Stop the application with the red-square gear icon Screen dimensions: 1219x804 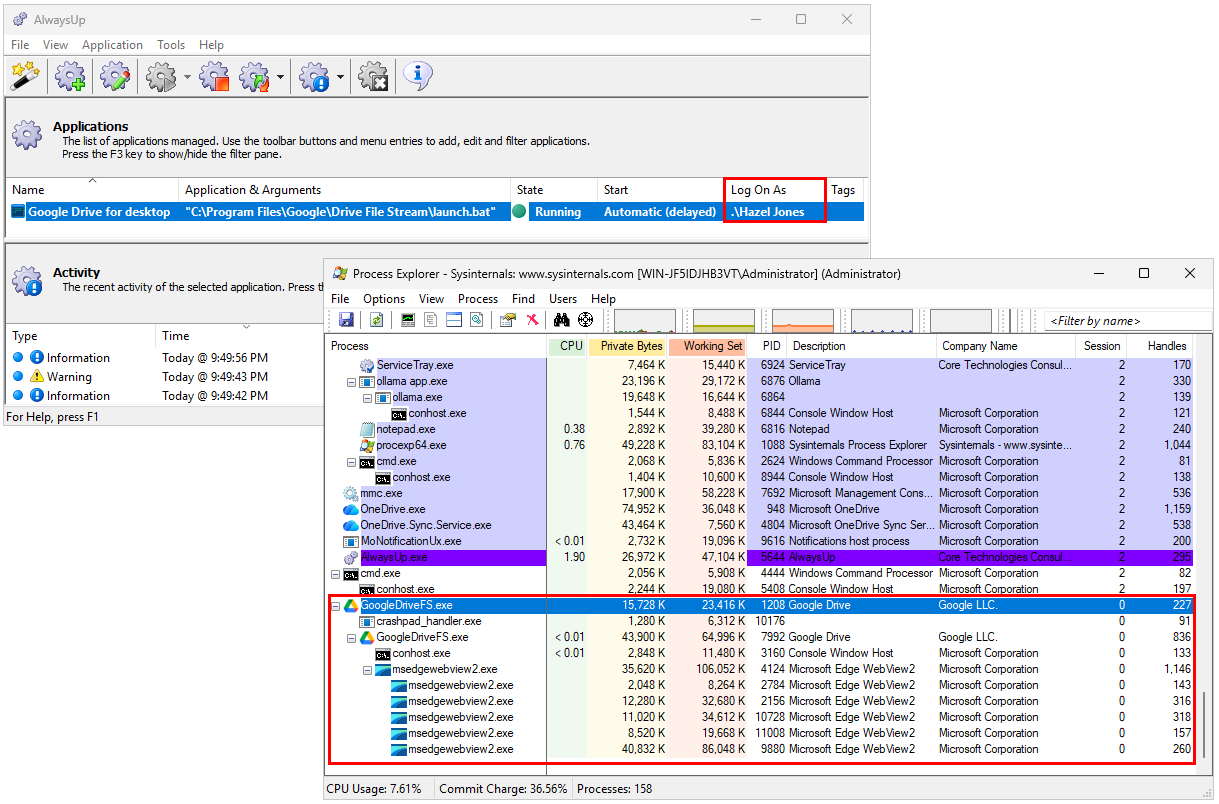[x=214, y=76]
